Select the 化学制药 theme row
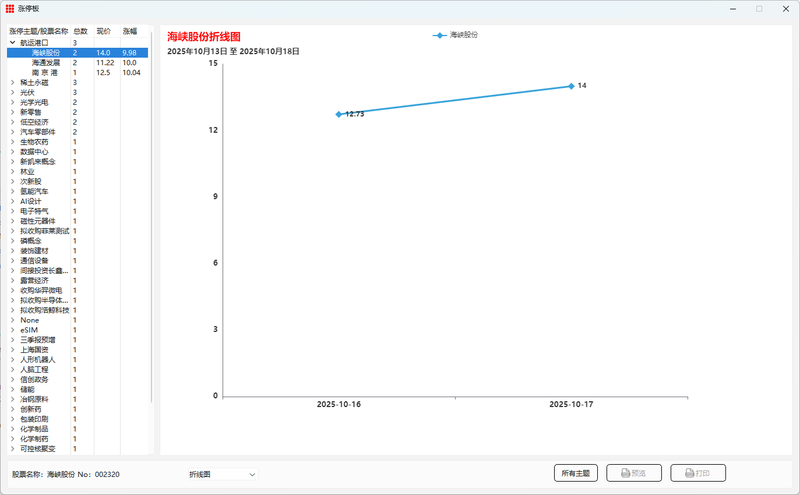This screenshot has height=495, width=800. tap(78, 439)
